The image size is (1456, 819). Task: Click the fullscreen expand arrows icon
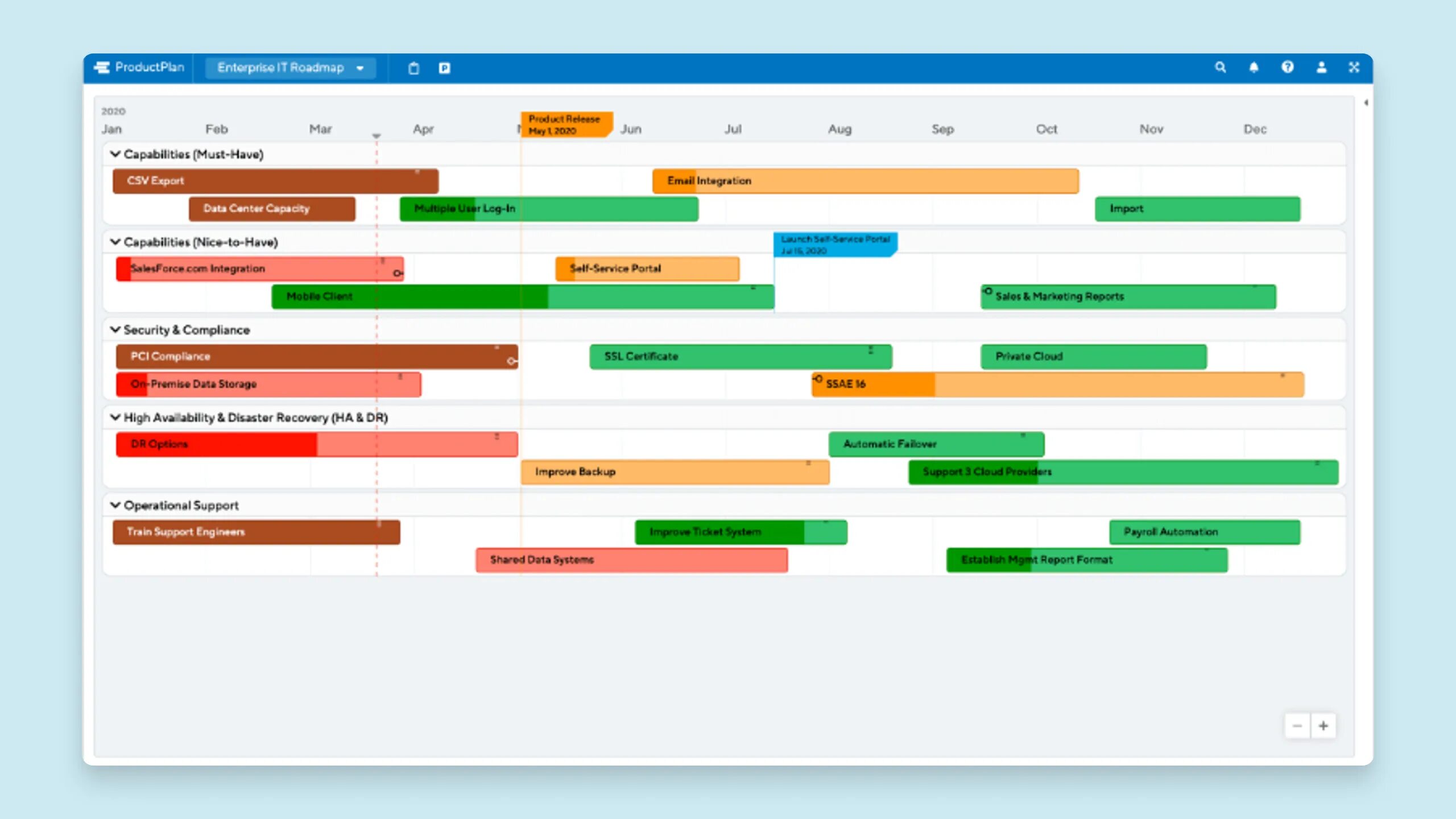click(1354, 68)
